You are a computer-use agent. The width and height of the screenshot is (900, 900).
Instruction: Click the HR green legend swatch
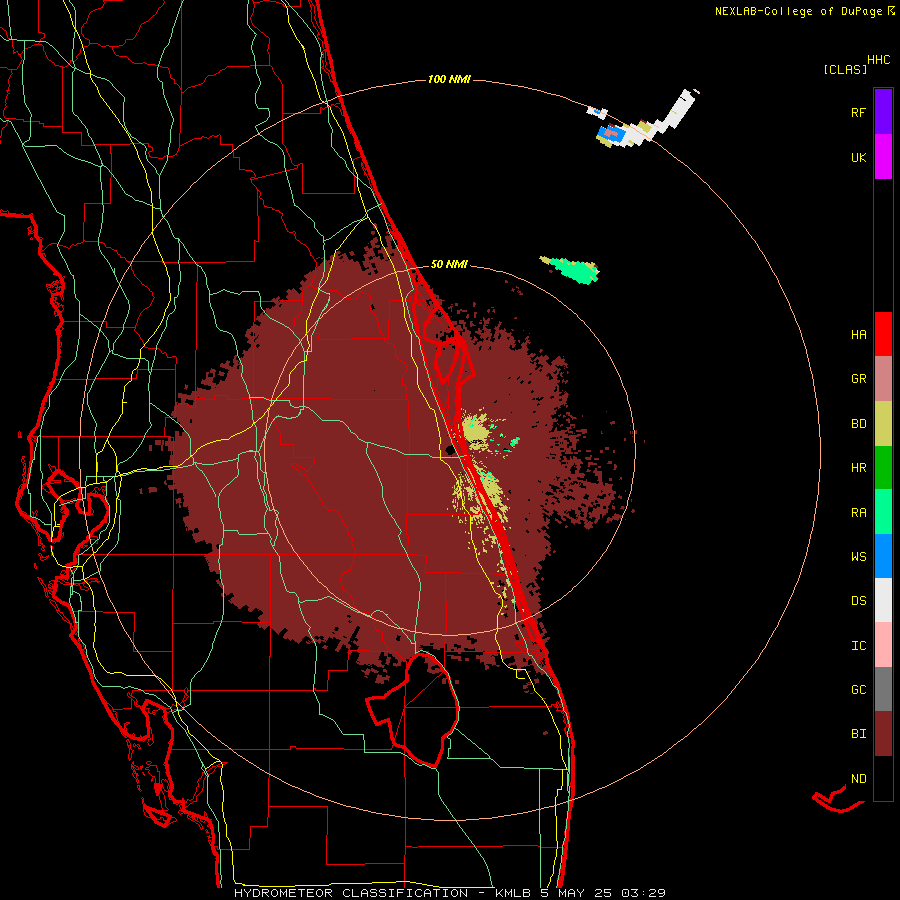[883, 468]
